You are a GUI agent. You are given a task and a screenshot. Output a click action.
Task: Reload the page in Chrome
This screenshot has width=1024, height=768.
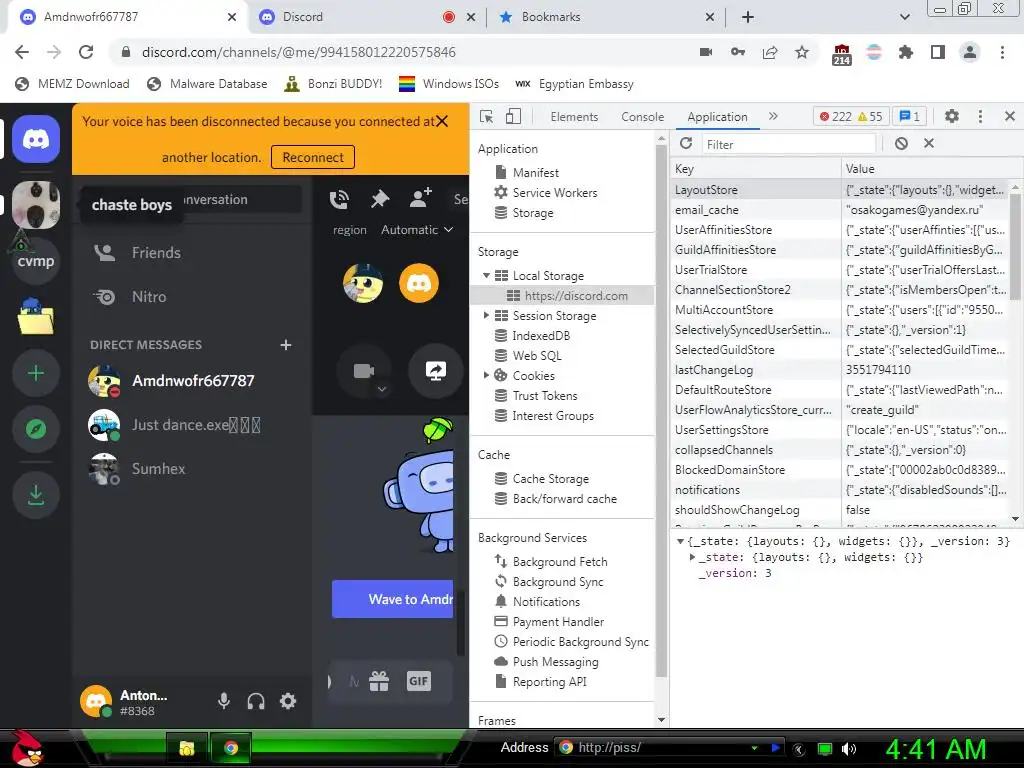[x=86, y=52]
